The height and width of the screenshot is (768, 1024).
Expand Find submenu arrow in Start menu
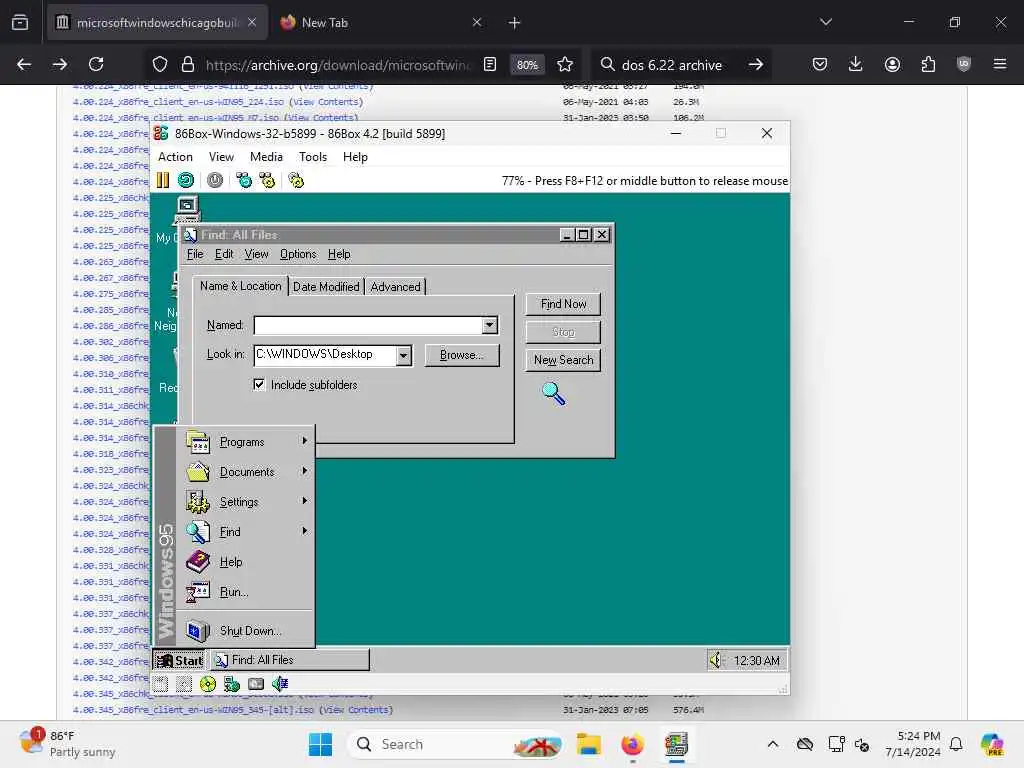coord(304,531)
